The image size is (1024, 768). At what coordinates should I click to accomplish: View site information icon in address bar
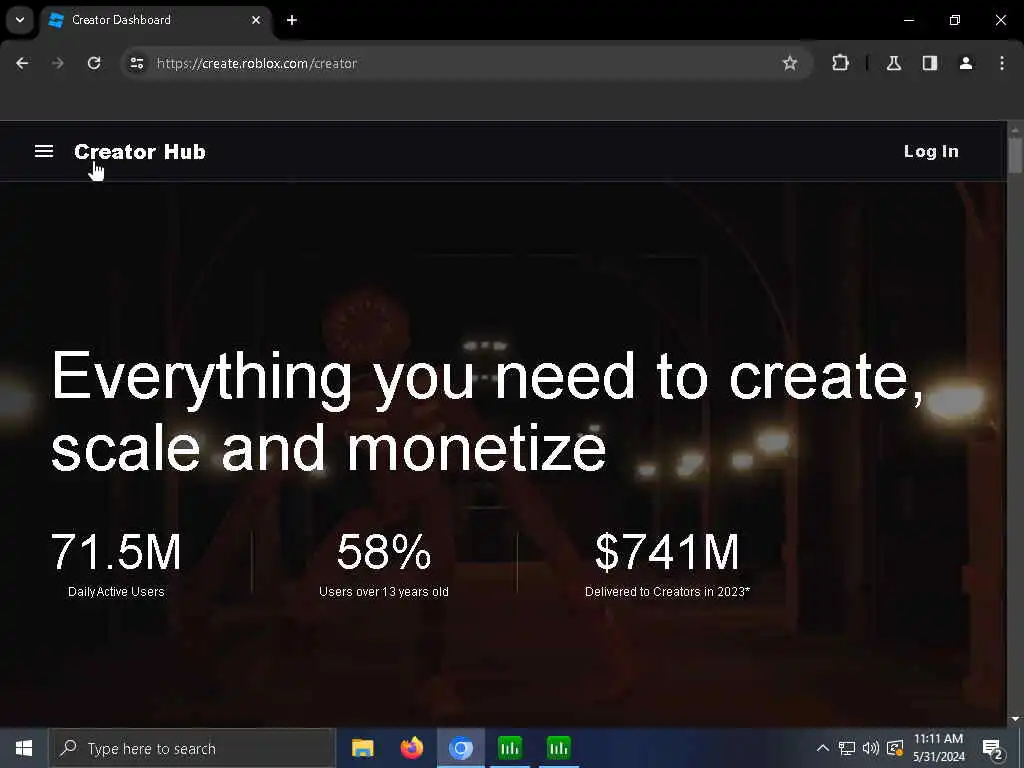click(x=136, y=63)
